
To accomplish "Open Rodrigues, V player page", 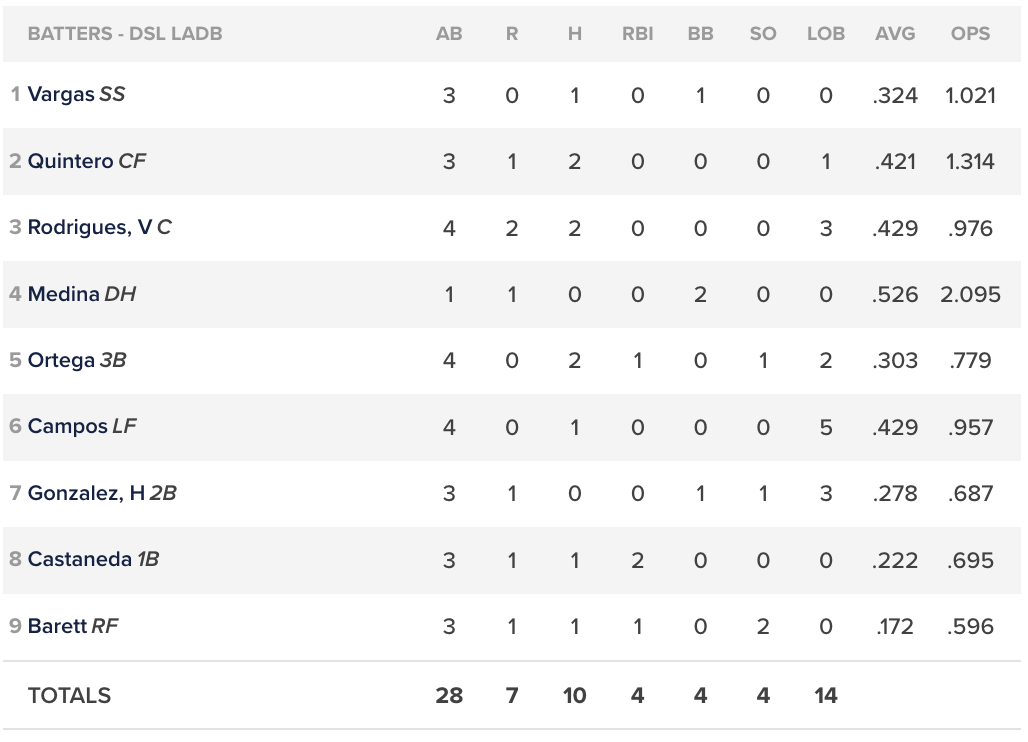I will (89, 228).
